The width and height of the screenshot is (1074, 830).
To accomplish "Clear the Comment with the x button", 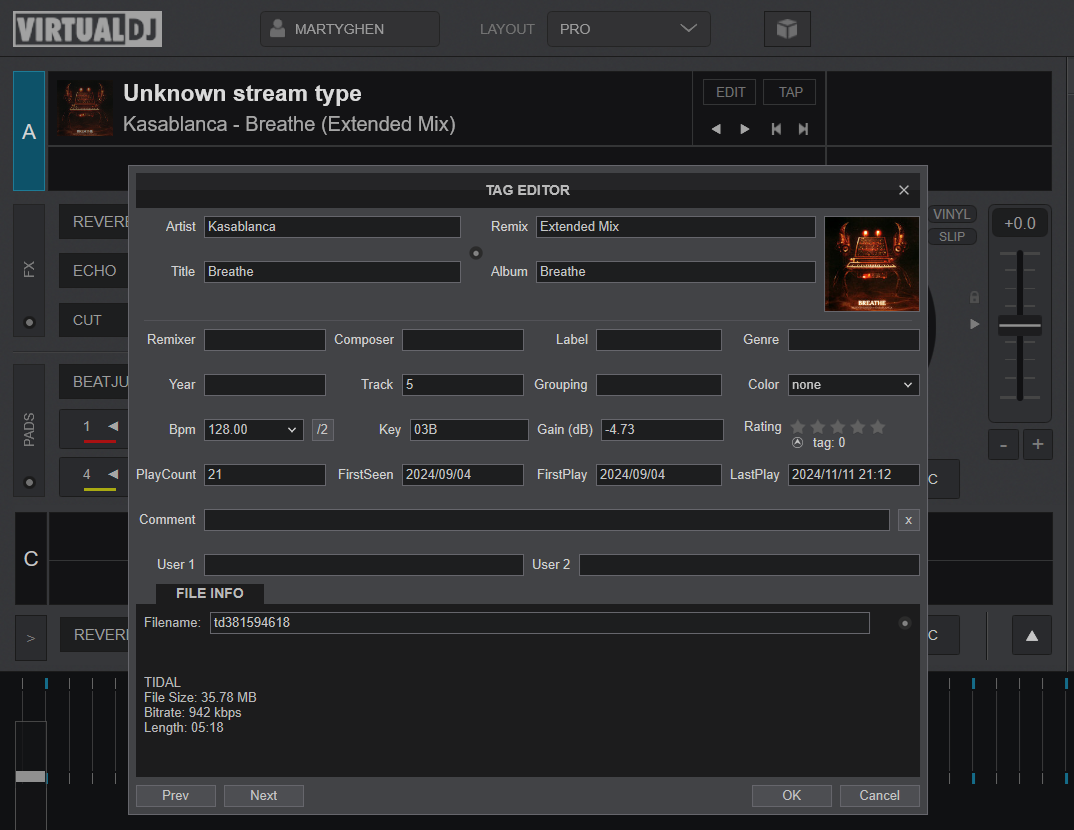I will pyautogui.click(x=908, y=520).
